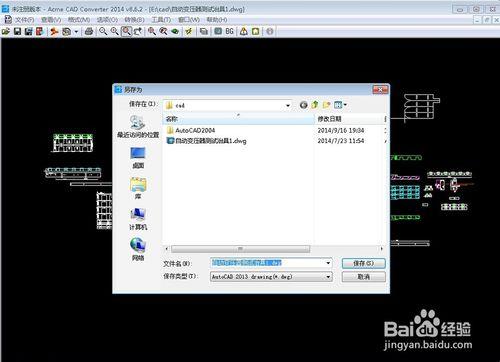Screen dimensions: 500x362
Task: Click date 2014/9/16 19:34 in list
Action: point(341,130)
